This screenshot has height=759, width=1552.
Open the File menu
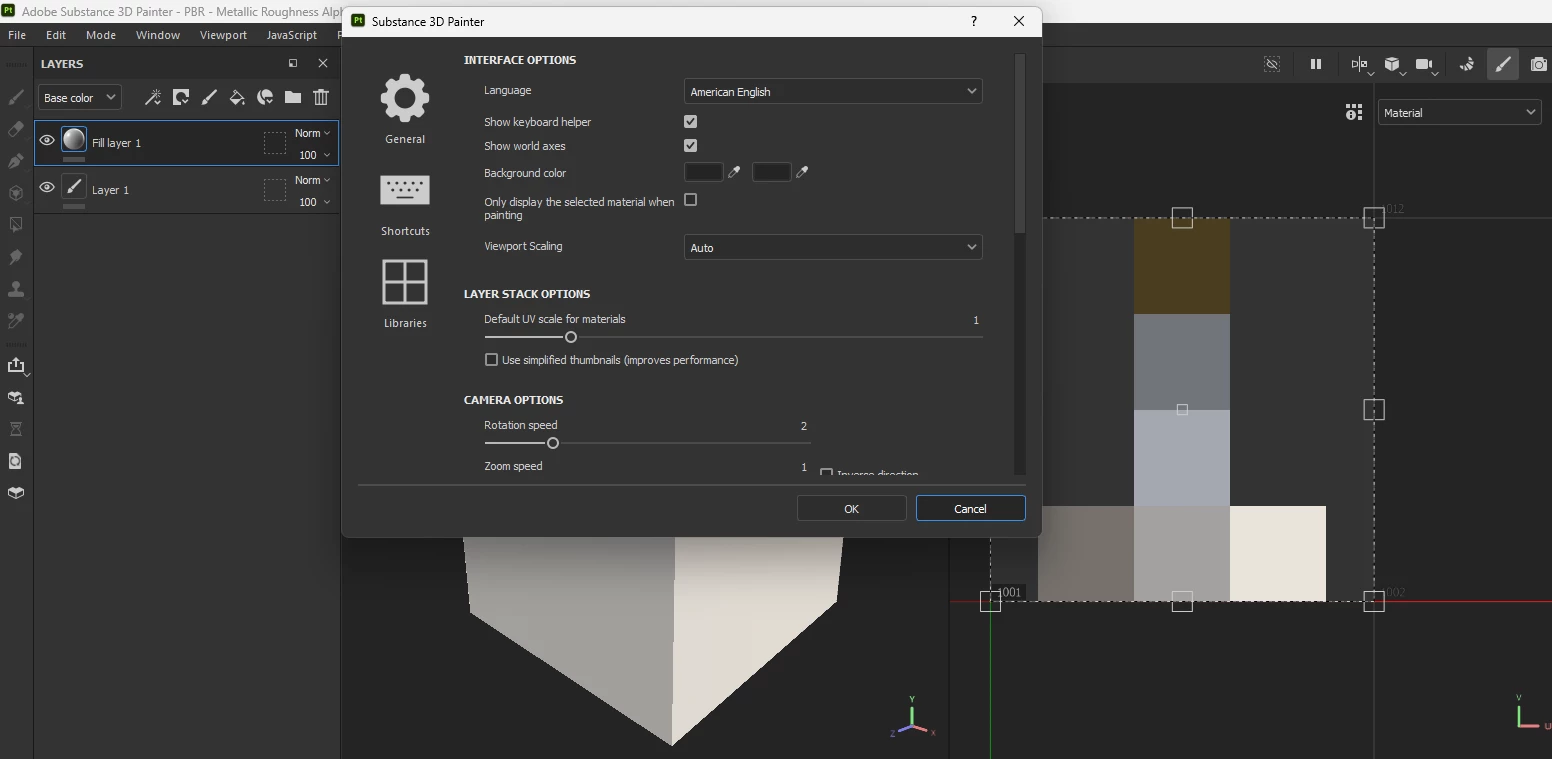point(17,35)
